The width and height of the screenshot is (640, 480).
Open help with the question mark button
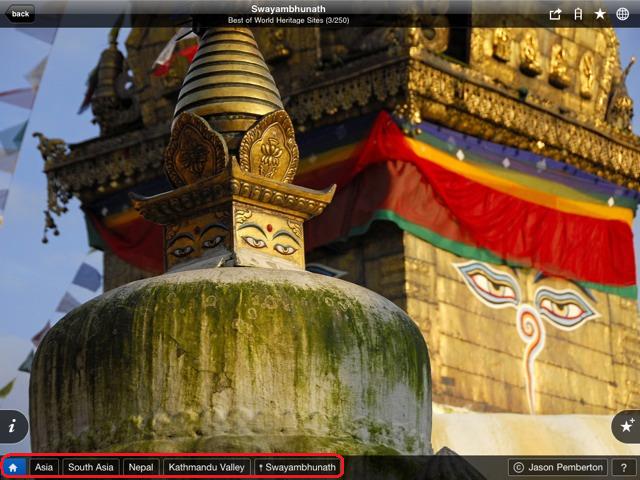tap(624, 467)
